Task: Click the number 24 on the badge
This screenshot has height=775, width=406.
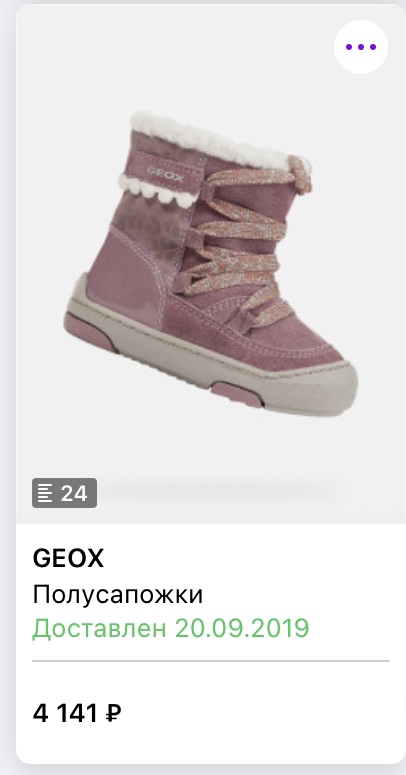Action: [x=74, y=493]
